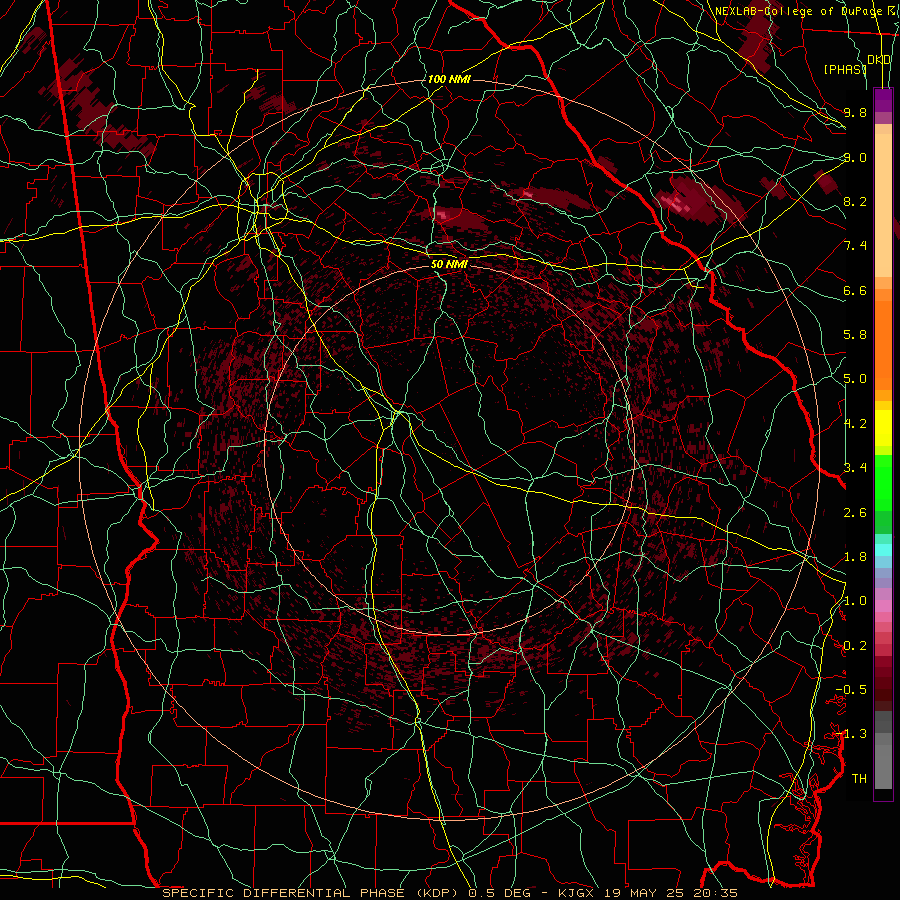The height and width of the screenshot is (900, 900).
Task: Click the 6.6 value on the color scale
Action: (855, 290)
